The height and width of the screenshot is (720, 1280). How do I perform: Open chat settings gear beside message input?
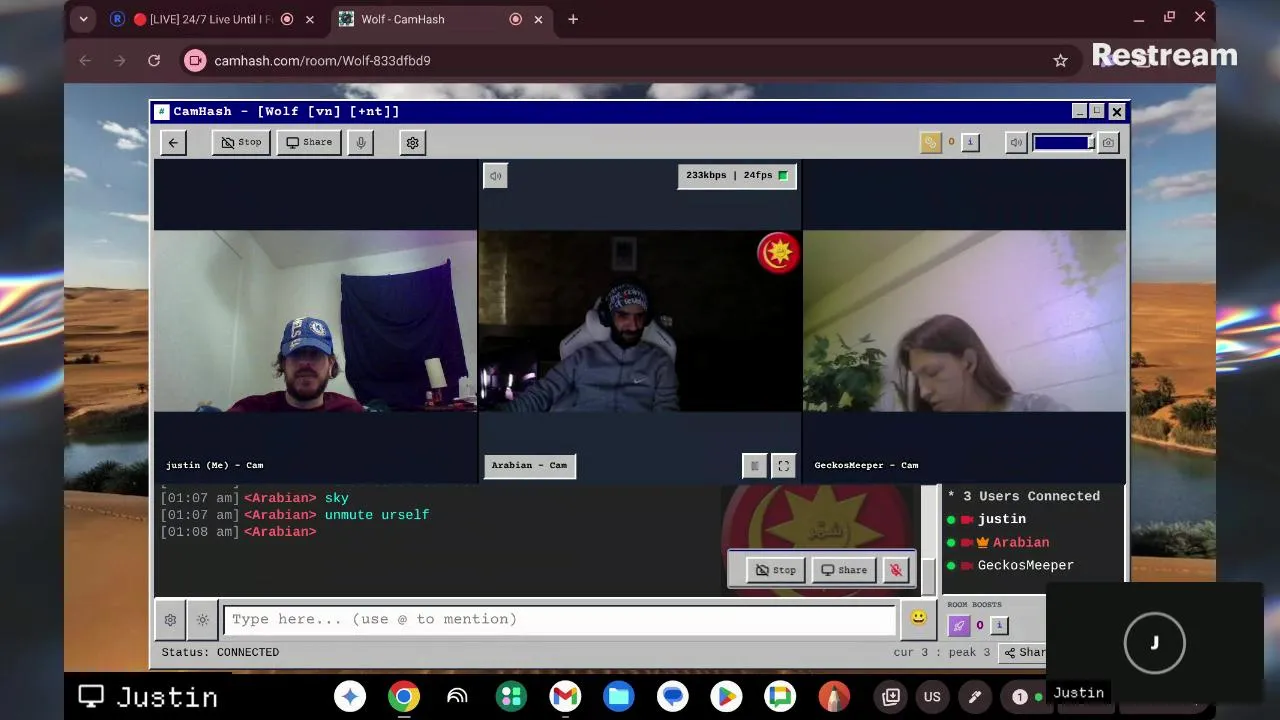click(x=170, y=620)
